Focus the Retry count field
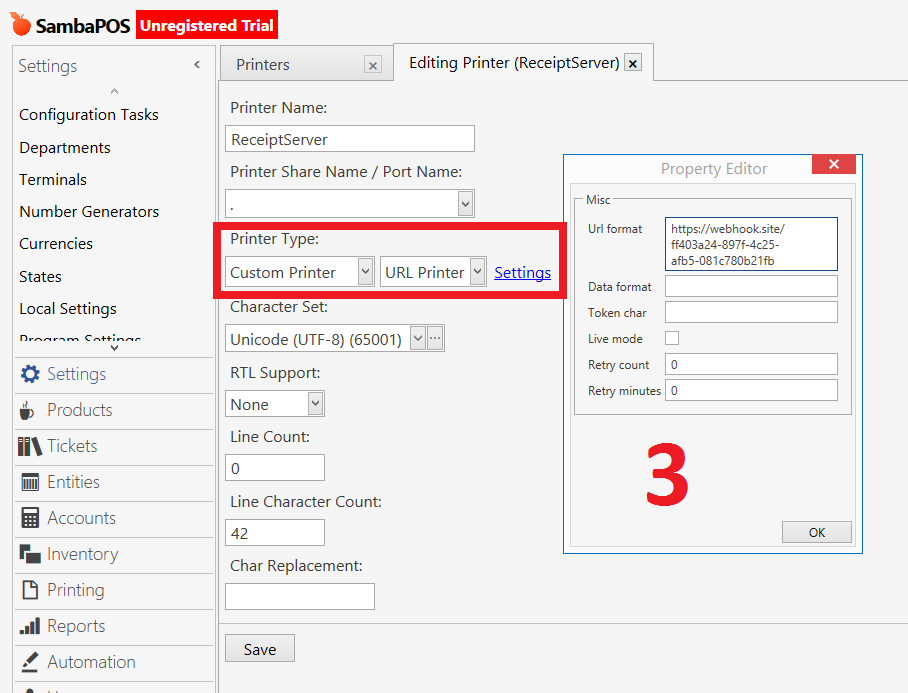908x693 pixels. click(x=751, y=364)
